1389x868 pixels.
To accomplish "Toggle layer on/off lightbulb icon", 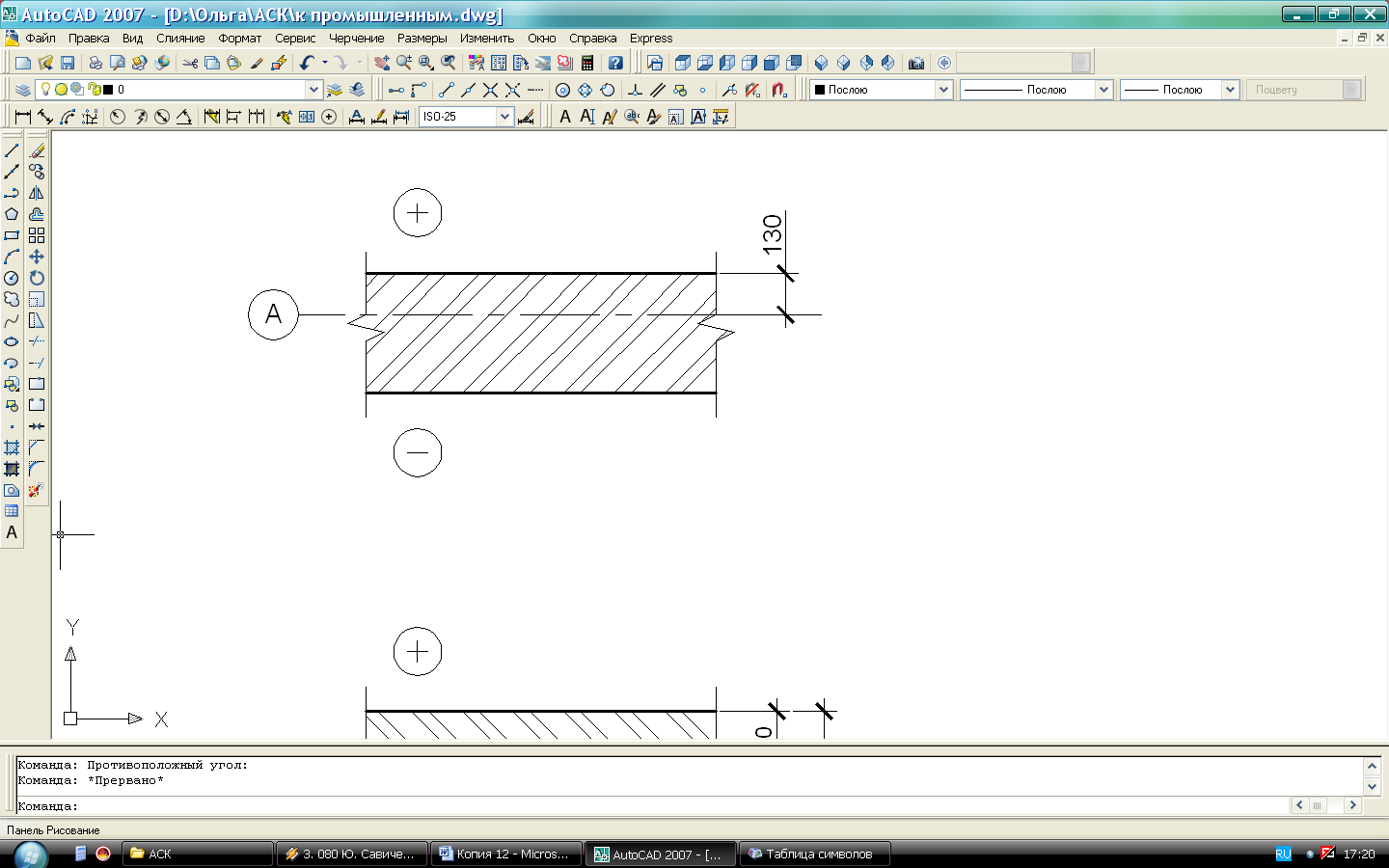I will pyautogui.click(x=45, y=89).
